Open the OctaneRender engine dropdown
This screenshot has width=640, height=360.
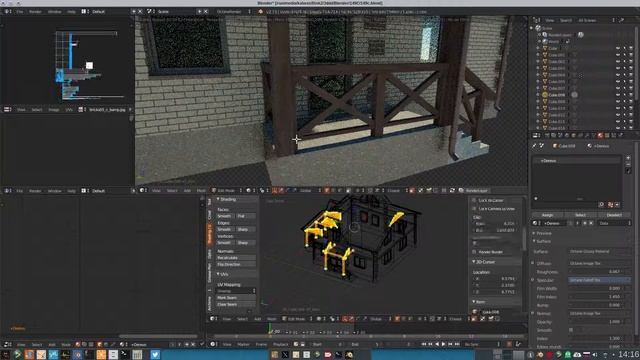(x=233, y=11)
